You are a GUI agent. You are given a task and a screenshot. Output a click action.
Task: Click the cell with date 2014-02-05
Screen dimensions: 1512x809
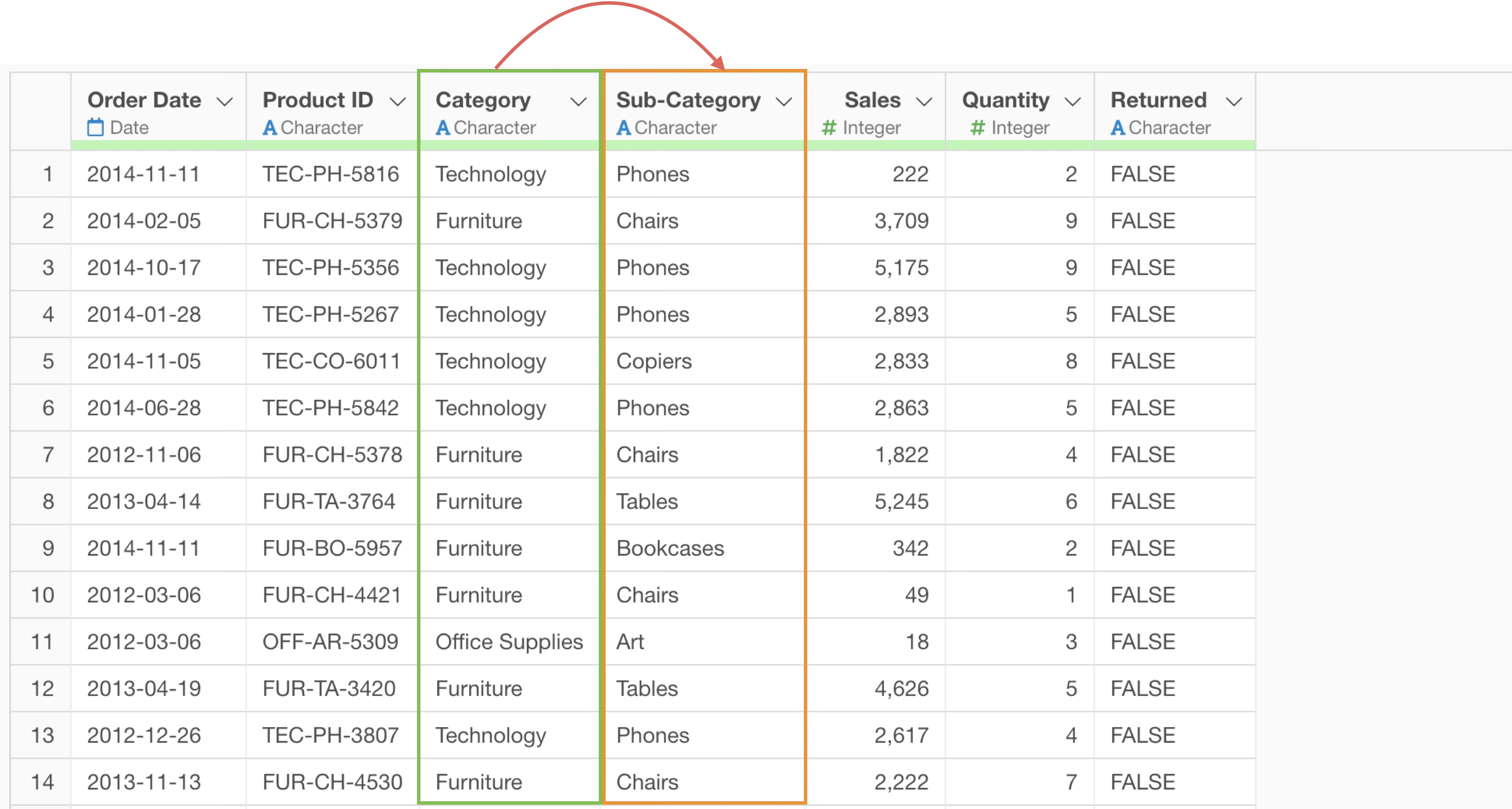coord(159,221)
